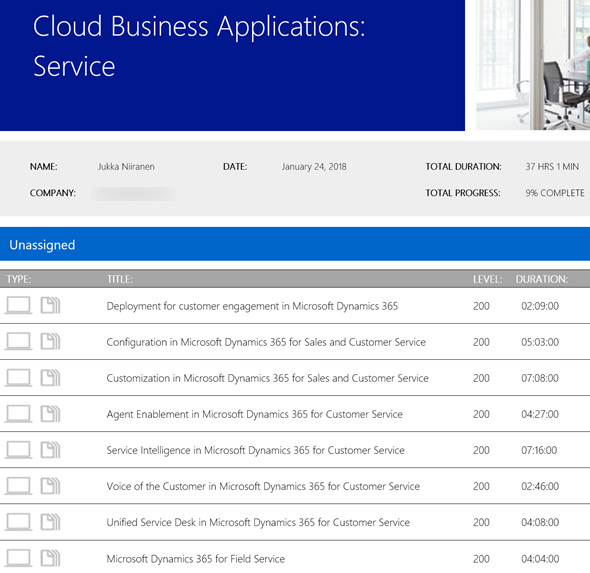Click the LEVEL column header
This screenshot has height=573, width=590.
tap(487, 279)
